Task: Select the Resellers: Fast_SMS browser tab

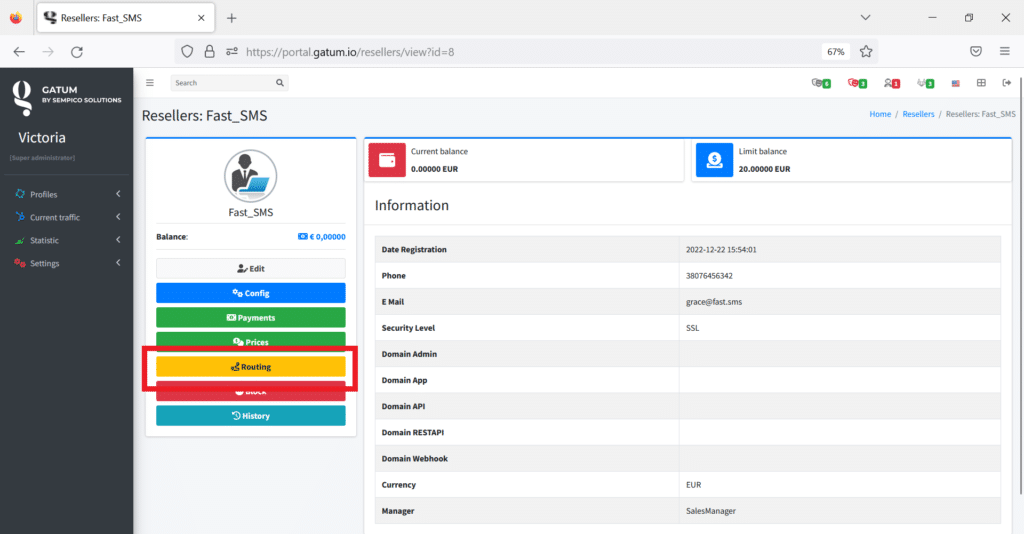Action: pos(124,18)
